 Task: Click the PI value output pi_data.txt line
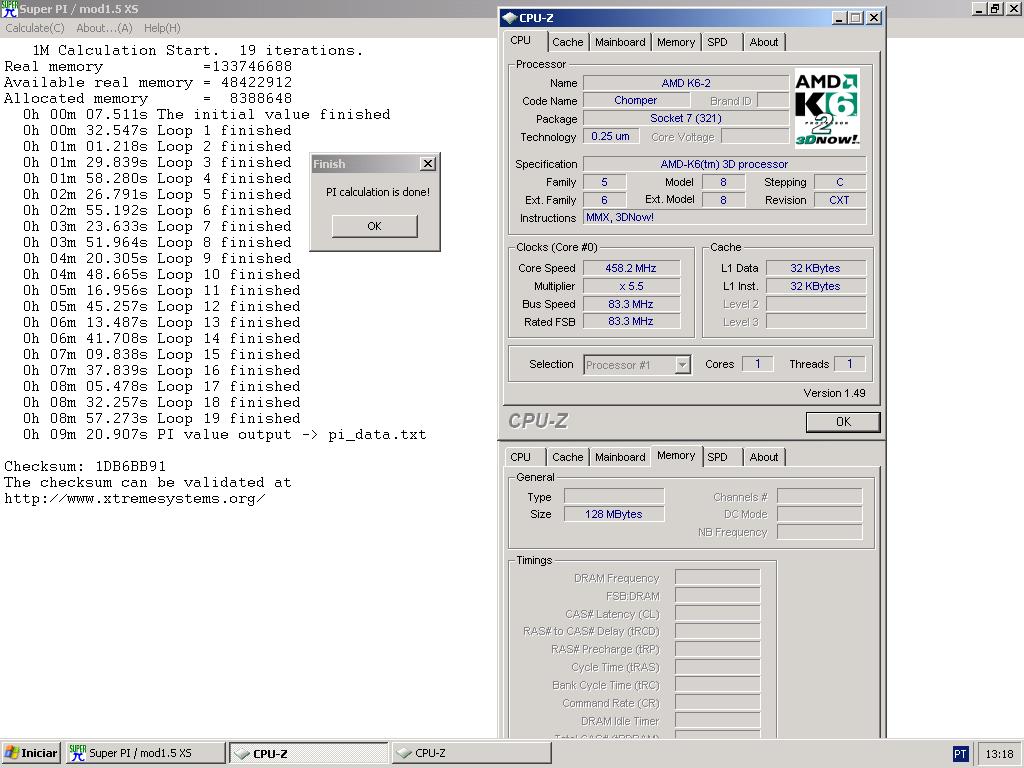(x=225, y=434)
